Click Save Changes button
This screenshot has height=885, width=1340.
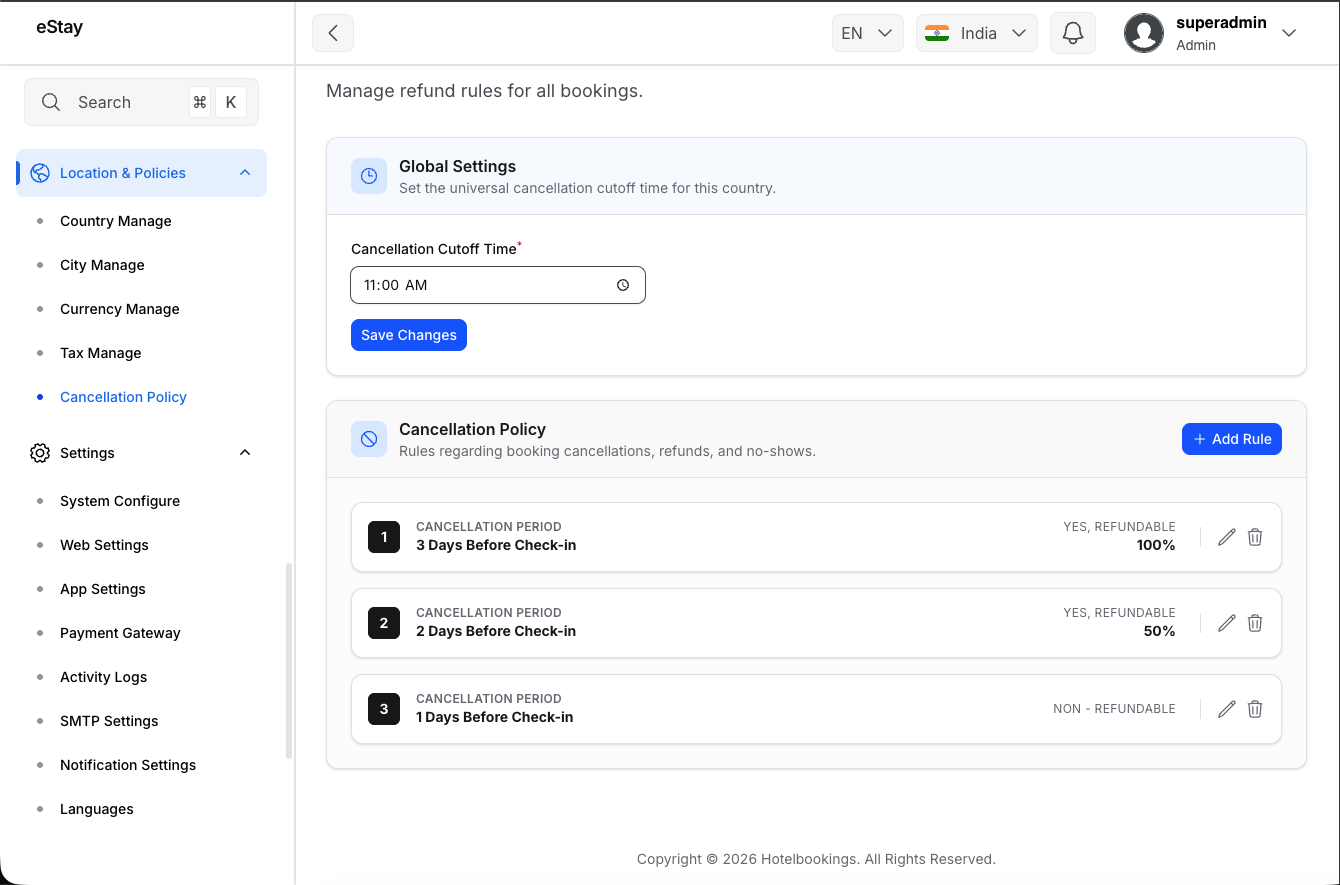click(x=409, y=335)
